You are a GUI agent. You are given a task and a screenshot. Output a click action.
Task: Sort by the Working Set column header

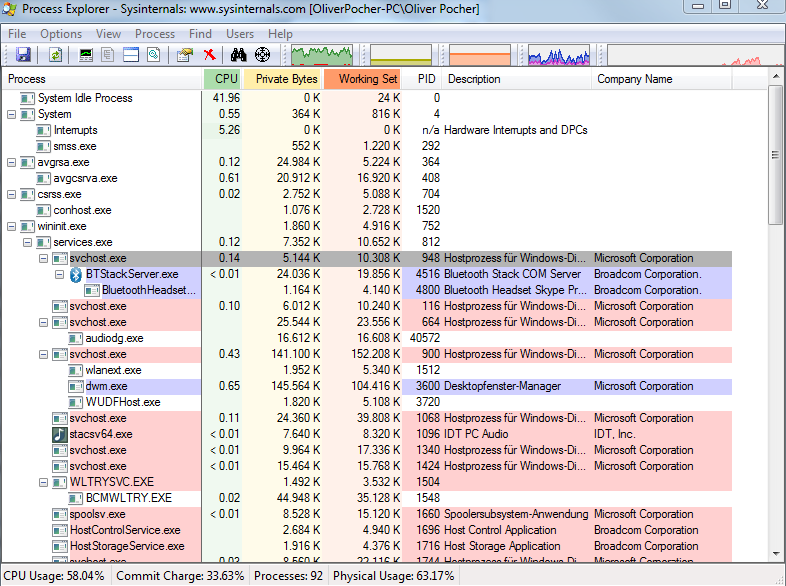[x=362, y=79]
